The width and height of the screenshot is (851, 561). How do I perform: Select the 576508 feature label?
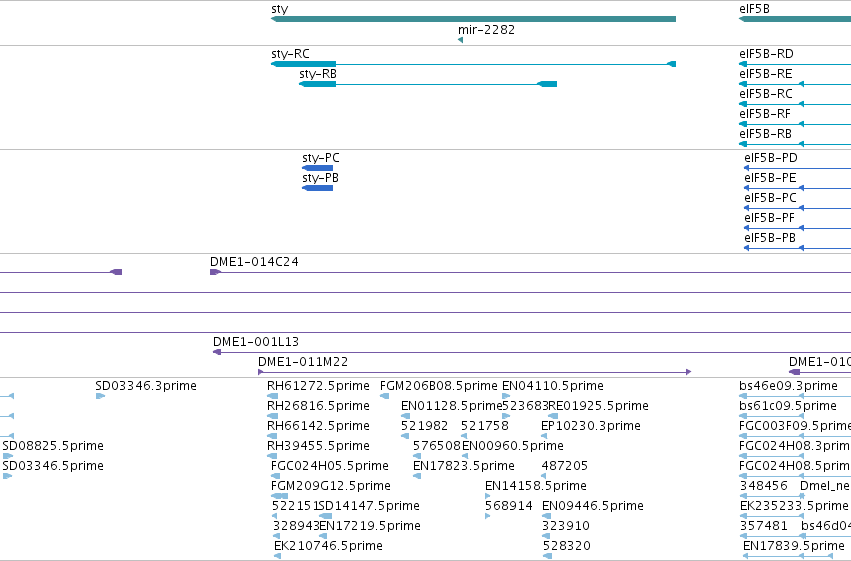[437, 446]
